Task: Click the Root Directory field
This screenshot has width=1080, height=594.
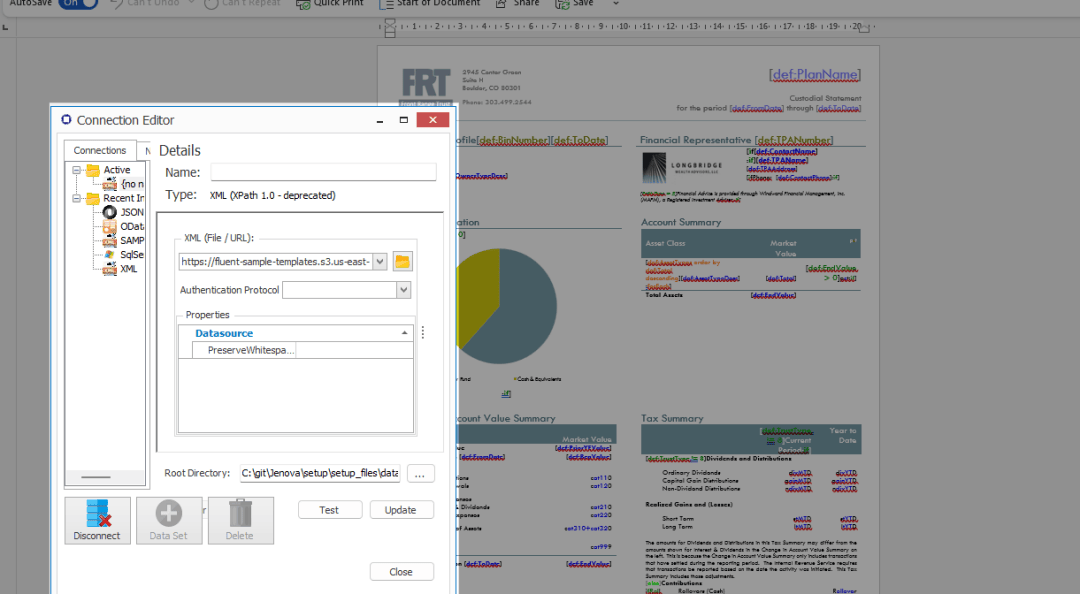Action: tap(320, 473)
